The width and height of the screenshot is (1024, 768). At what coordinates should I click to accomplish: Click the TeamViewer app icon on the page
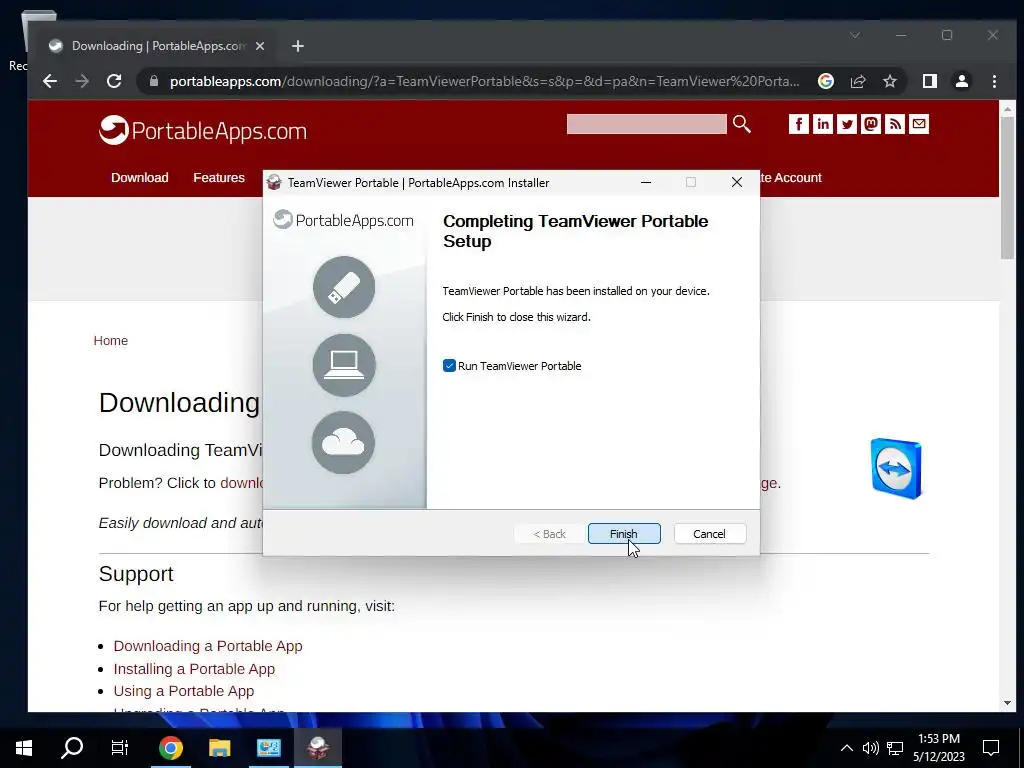[x=896, y=469]
